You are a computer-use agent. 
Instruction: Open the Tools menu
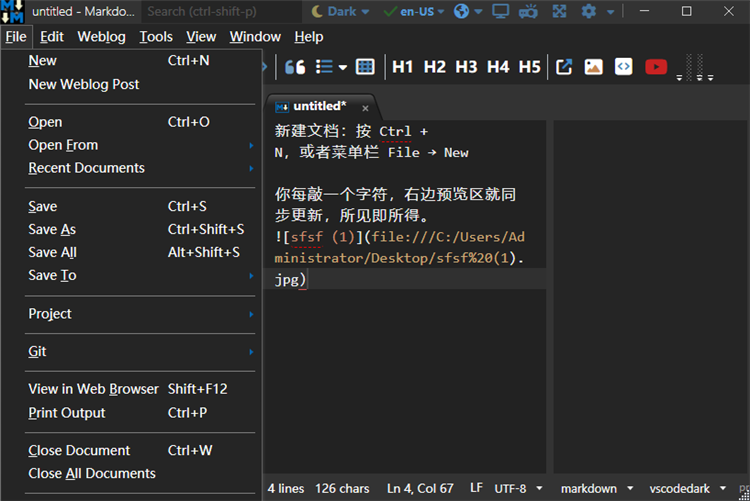click(156, 37)
